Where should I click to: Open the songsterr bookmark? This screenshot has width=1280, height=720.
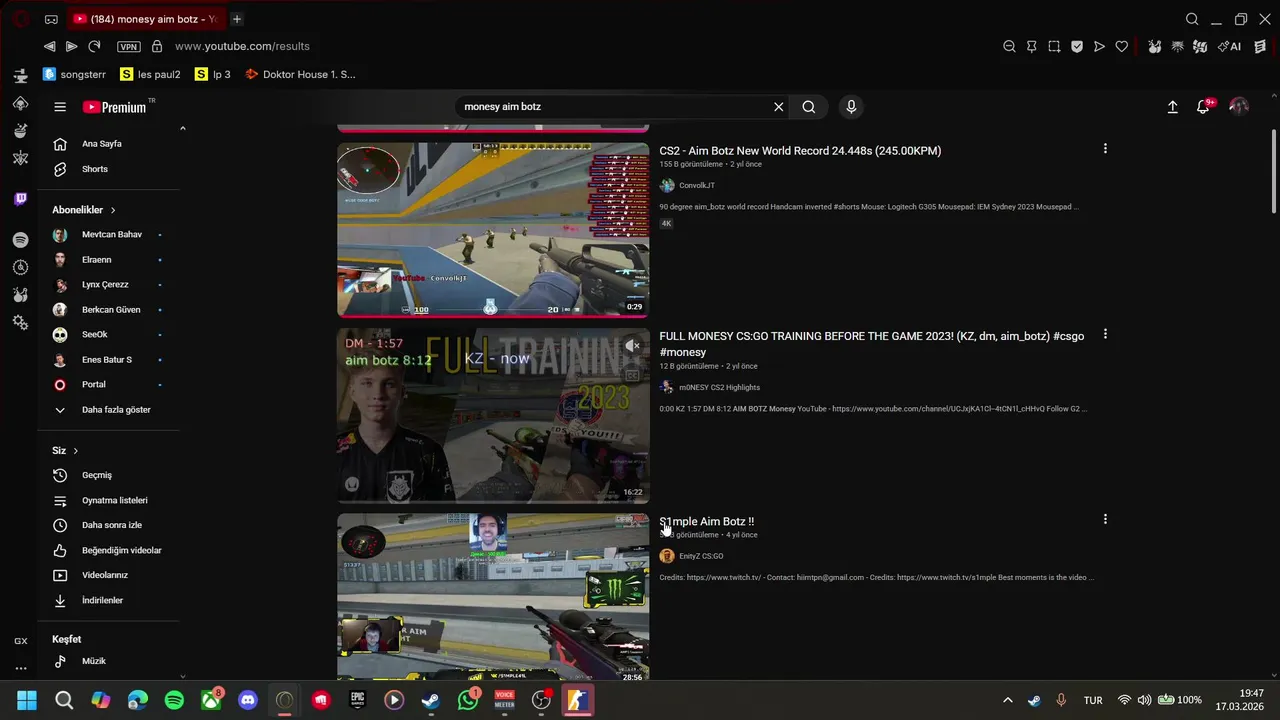74,74
